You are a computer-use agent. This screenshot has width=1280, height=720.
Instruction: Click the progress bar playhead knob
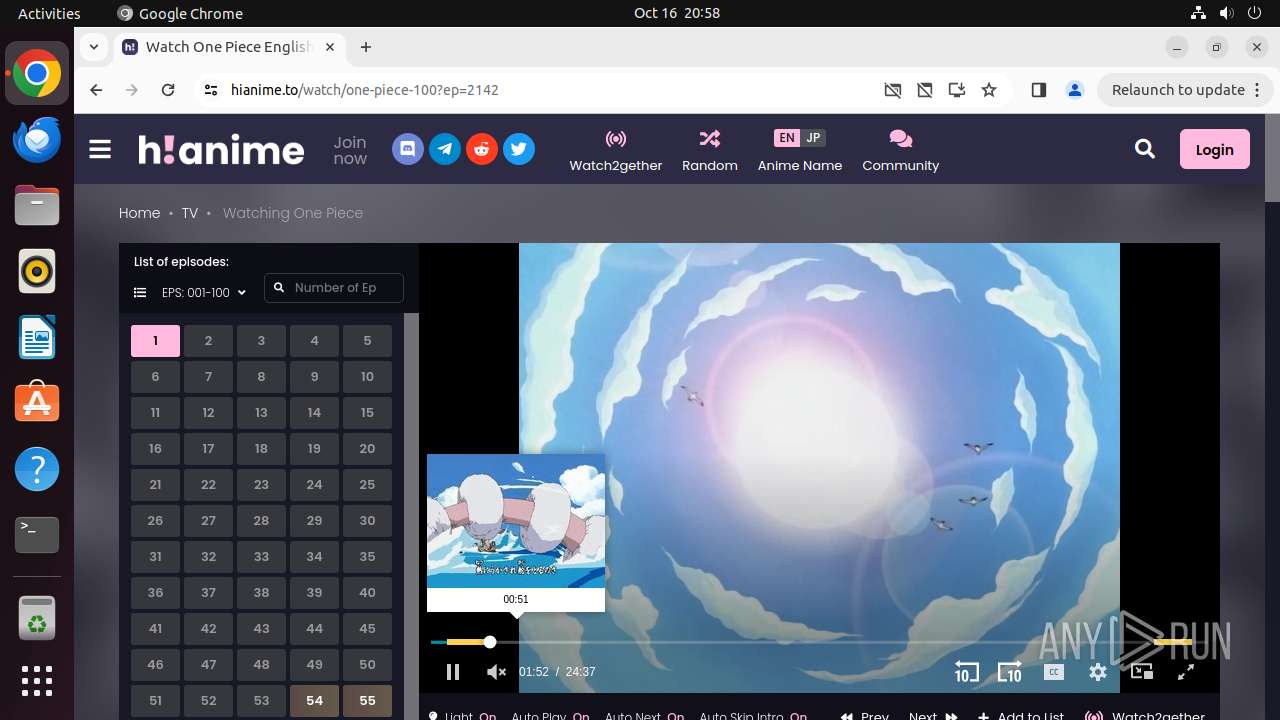click(x=490, y=642)
